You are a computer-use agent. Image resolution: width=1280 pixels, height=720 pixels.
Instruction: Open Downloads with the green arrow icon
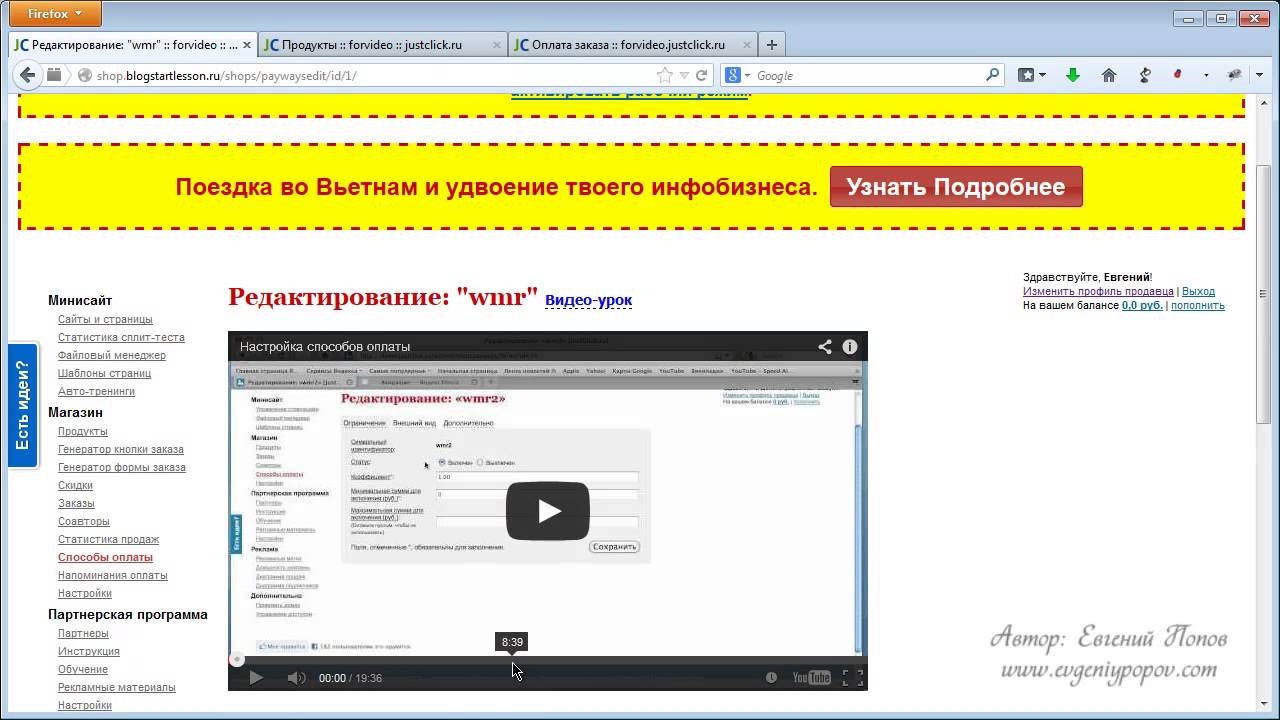coord(1073,75)
